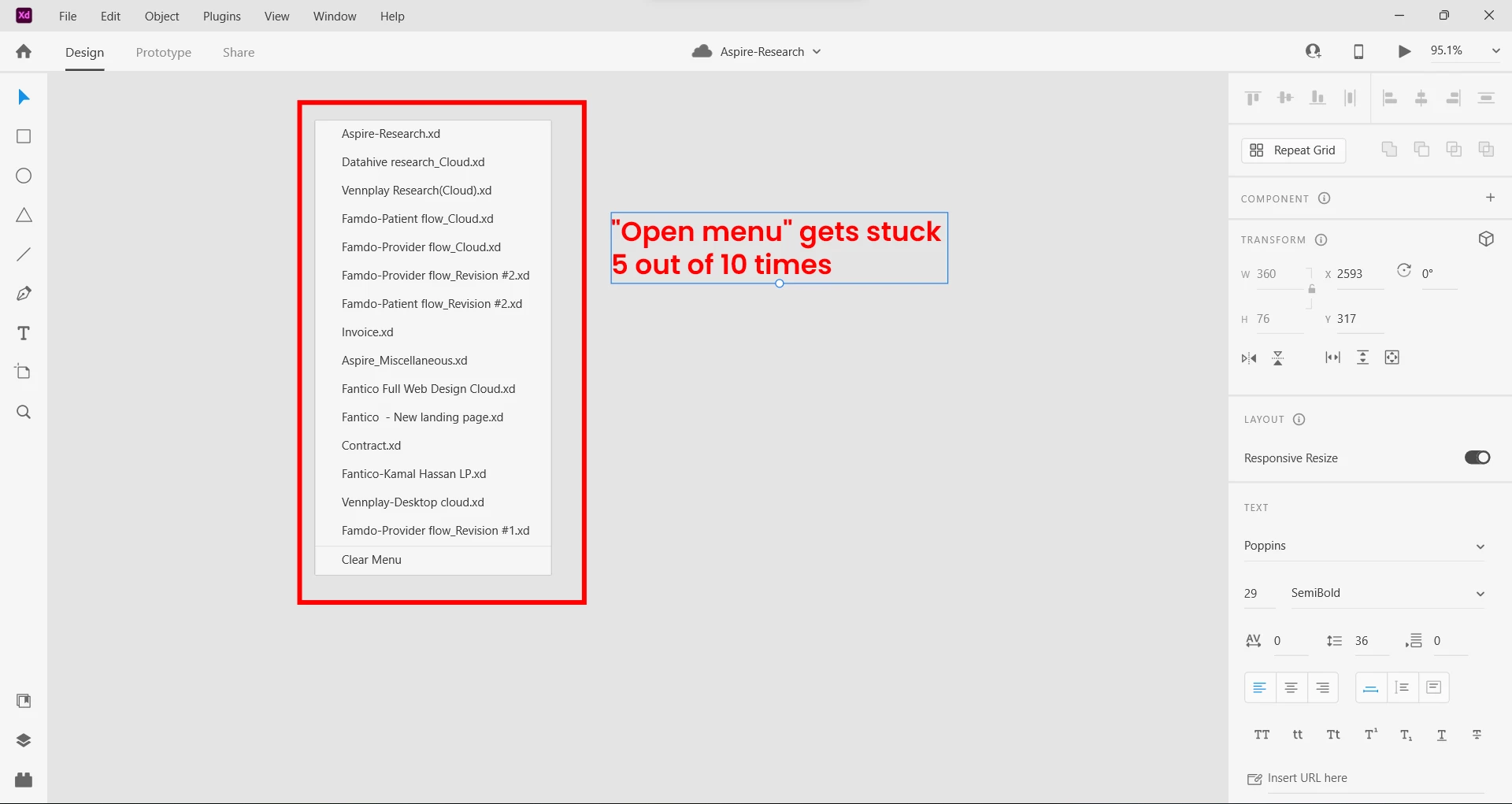Image resolution: width=1512 pixels, height=804 pixels.
Task: Set text align right
Action: coord(1323,687)
